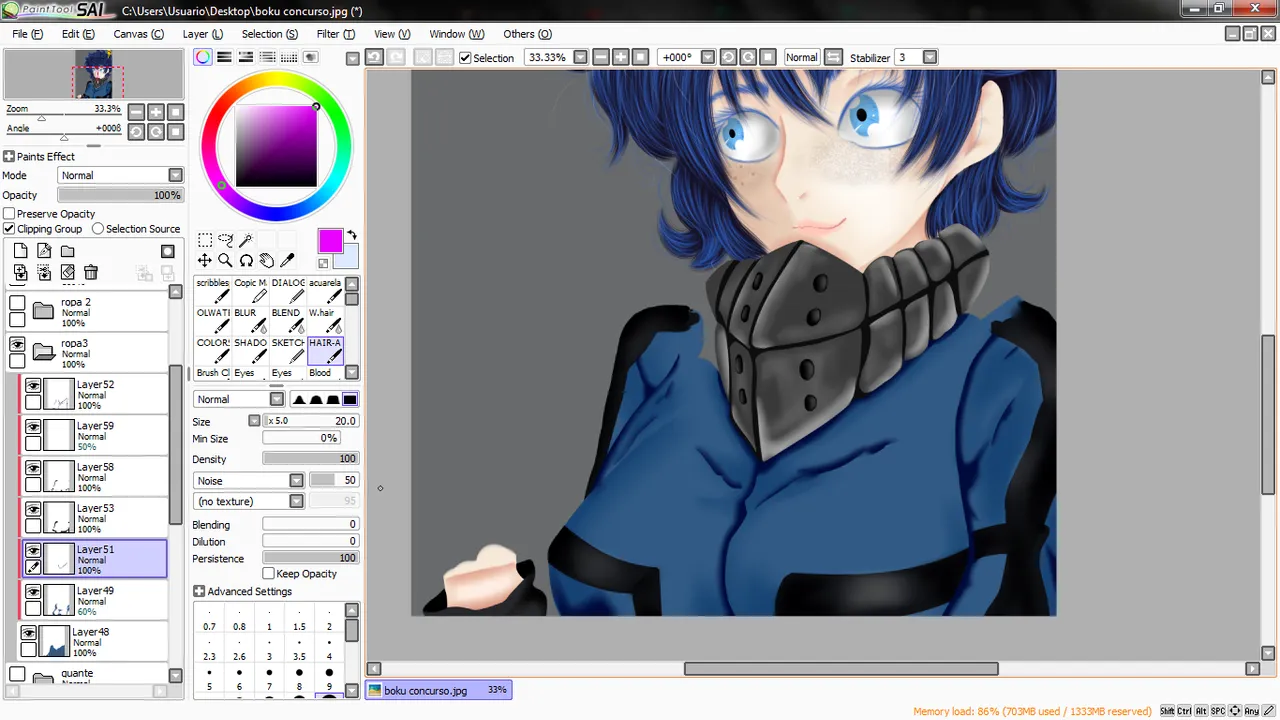Open the canvas zoom percentage dropdown
This screenshot has height=720, width=1280.
point(580,57)
